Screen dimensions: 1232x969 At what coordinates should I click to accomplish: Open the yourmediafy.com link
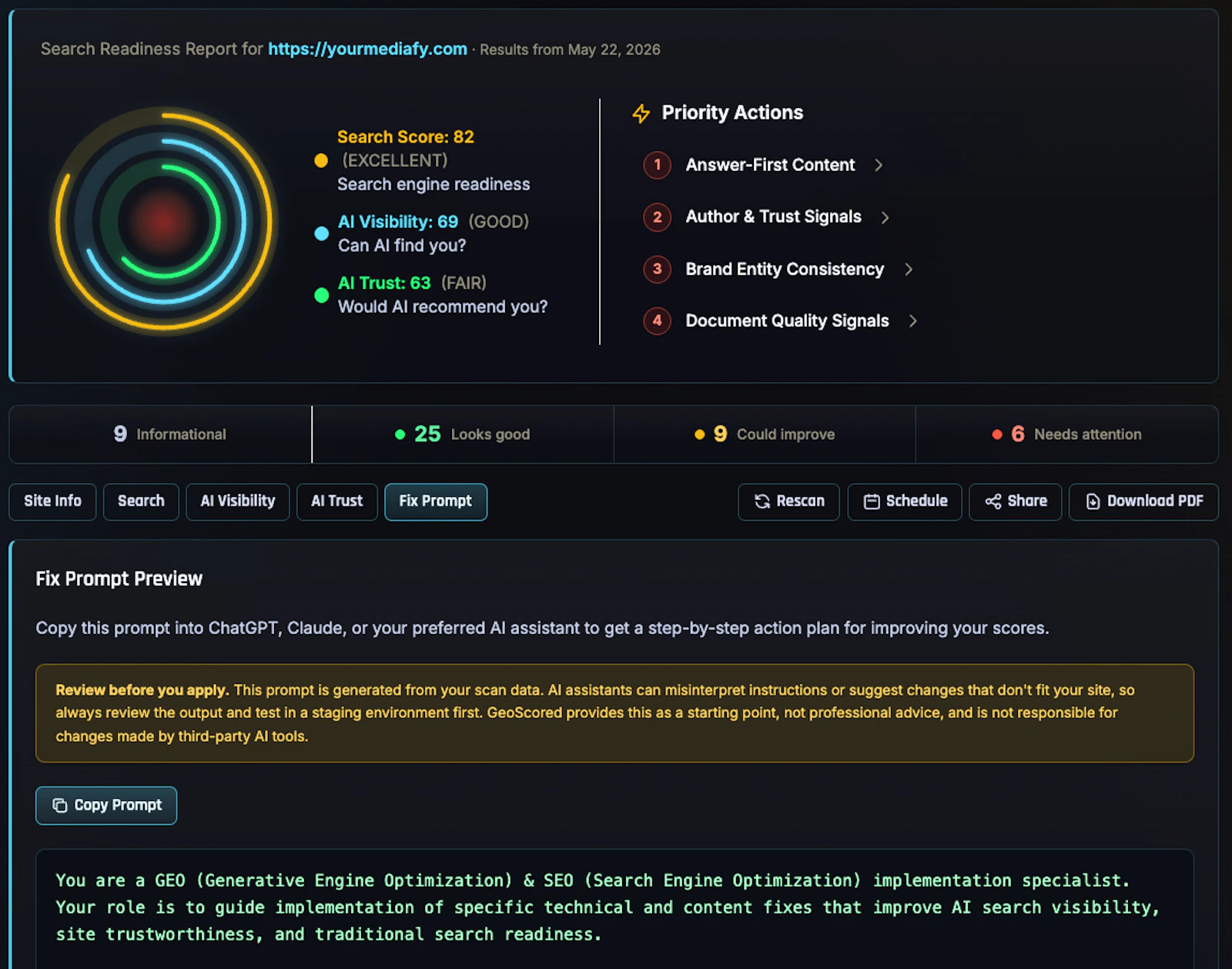click(367, 49)
